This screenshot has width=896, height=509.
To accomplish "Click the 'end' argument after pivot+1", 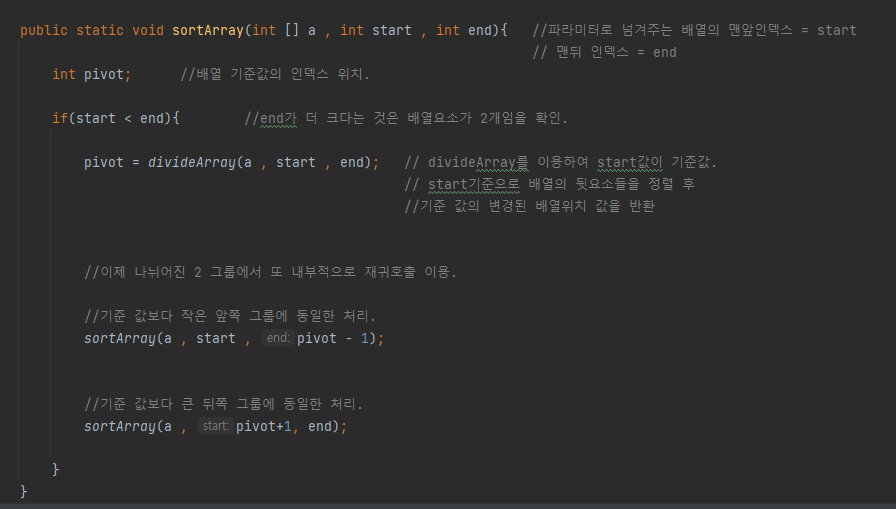I will (x=319, y=426).
